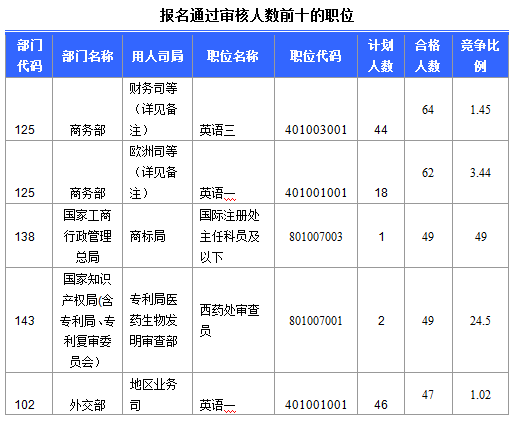Select the 合格人数 column header
This screenshot has height=423, width=516.
pos(428,56)
